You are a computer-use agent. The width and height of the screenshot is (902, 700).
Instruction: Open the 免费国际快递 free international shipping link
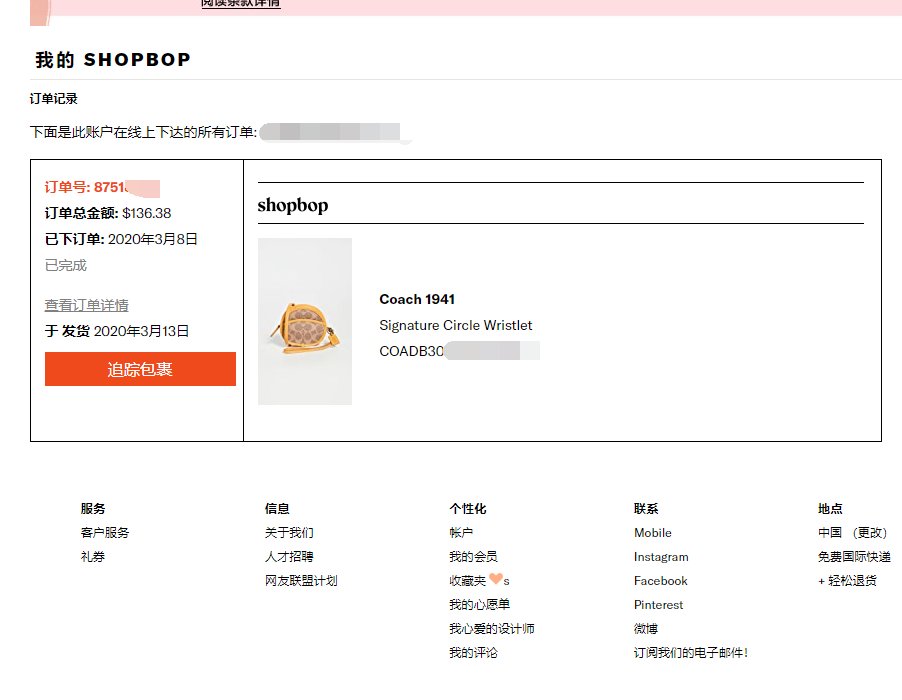854,557
